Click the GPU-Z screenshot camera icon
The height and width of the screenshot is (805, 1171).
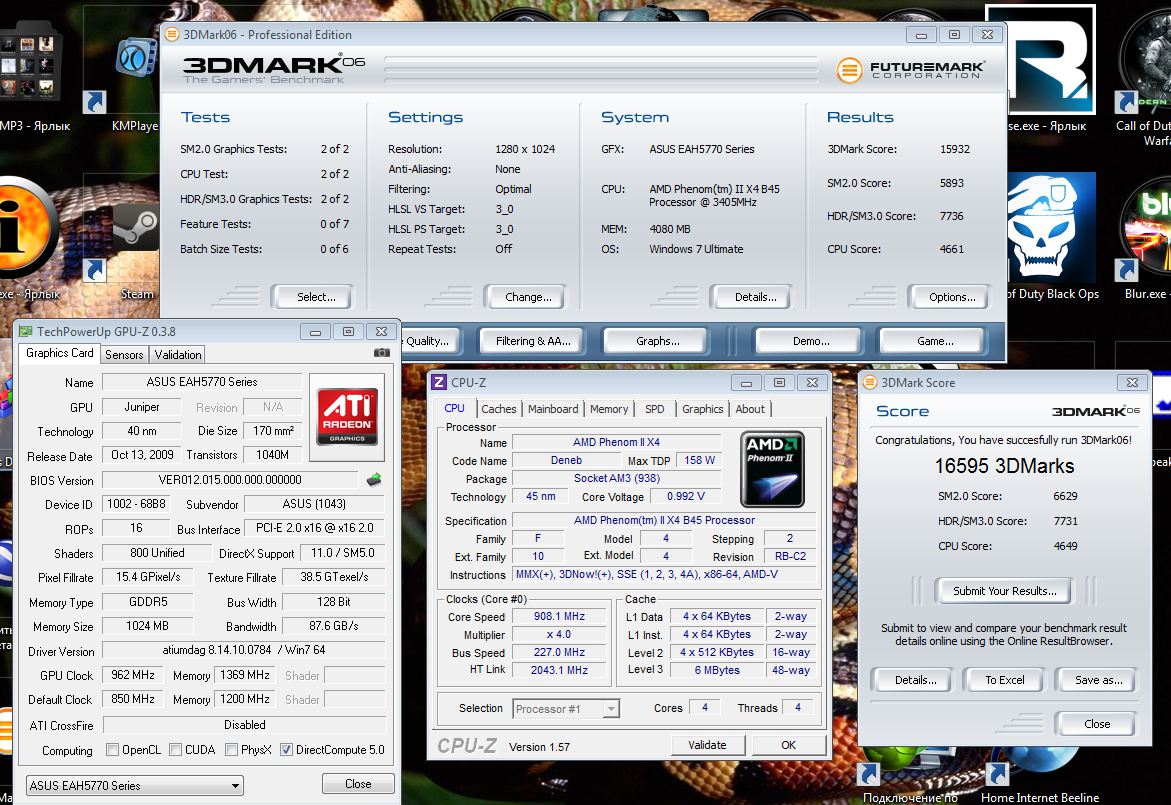click(382, 352)
